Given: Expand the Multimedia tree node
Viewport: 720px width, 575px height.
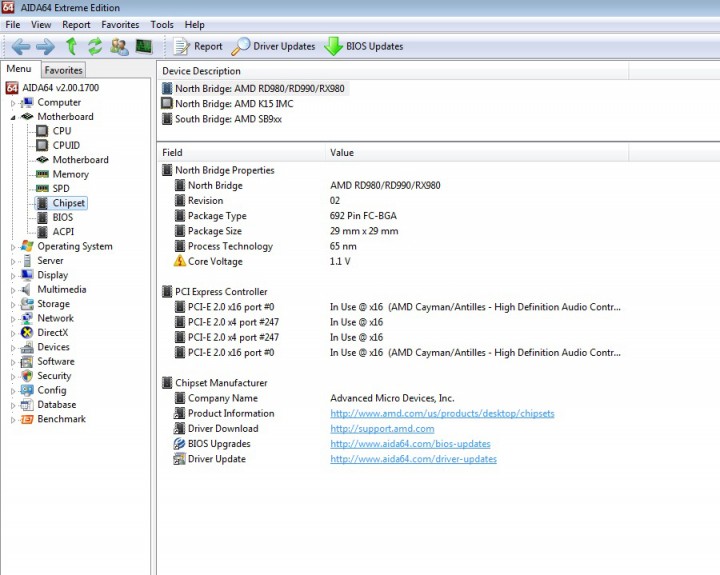Looking at the screenshot, I should click(x=13, y=290).
